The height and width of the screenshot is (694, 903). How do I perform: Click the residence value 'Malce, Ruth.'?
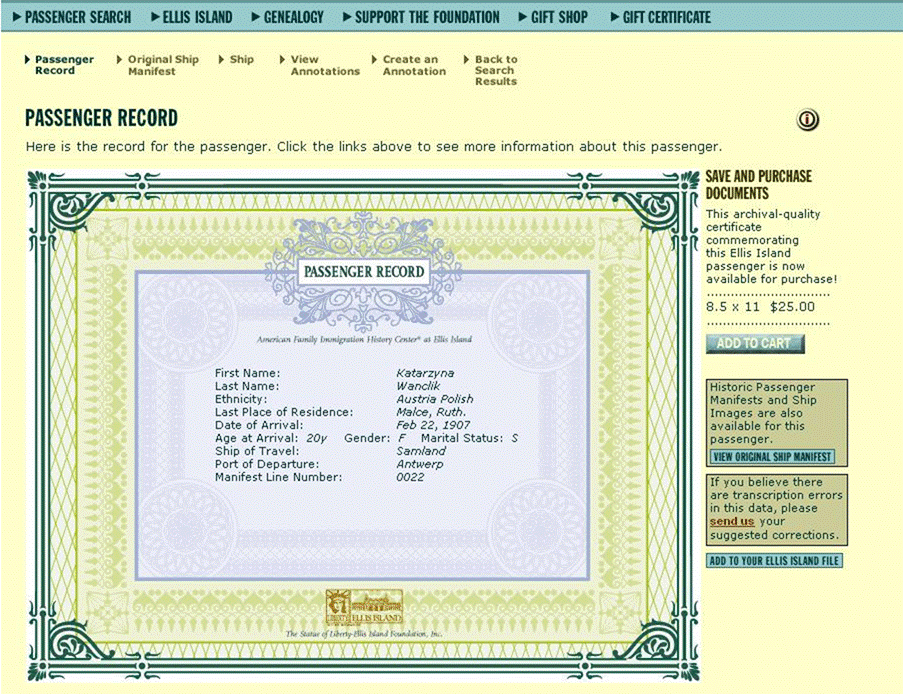click(x=431, y=412)
